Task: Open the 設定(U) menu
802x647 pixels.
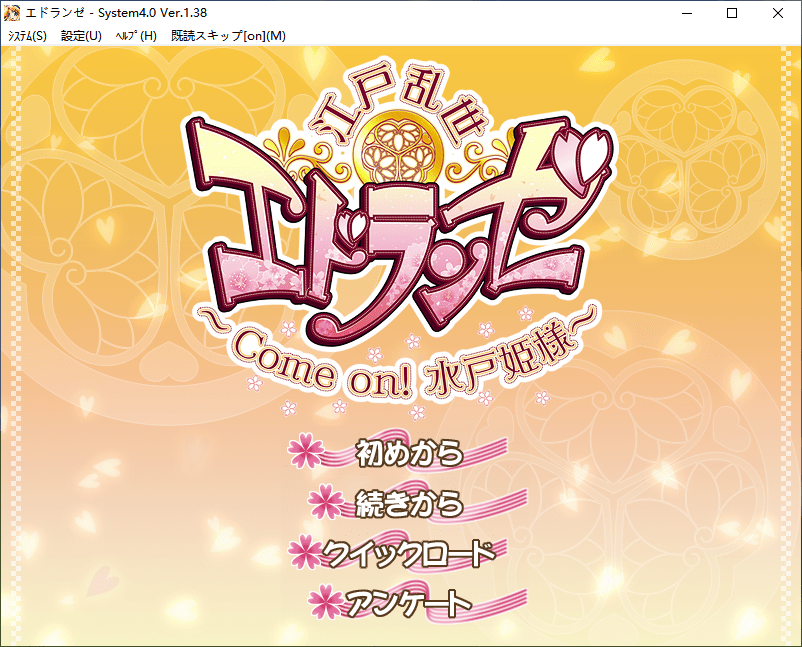Action: point(81,36)
